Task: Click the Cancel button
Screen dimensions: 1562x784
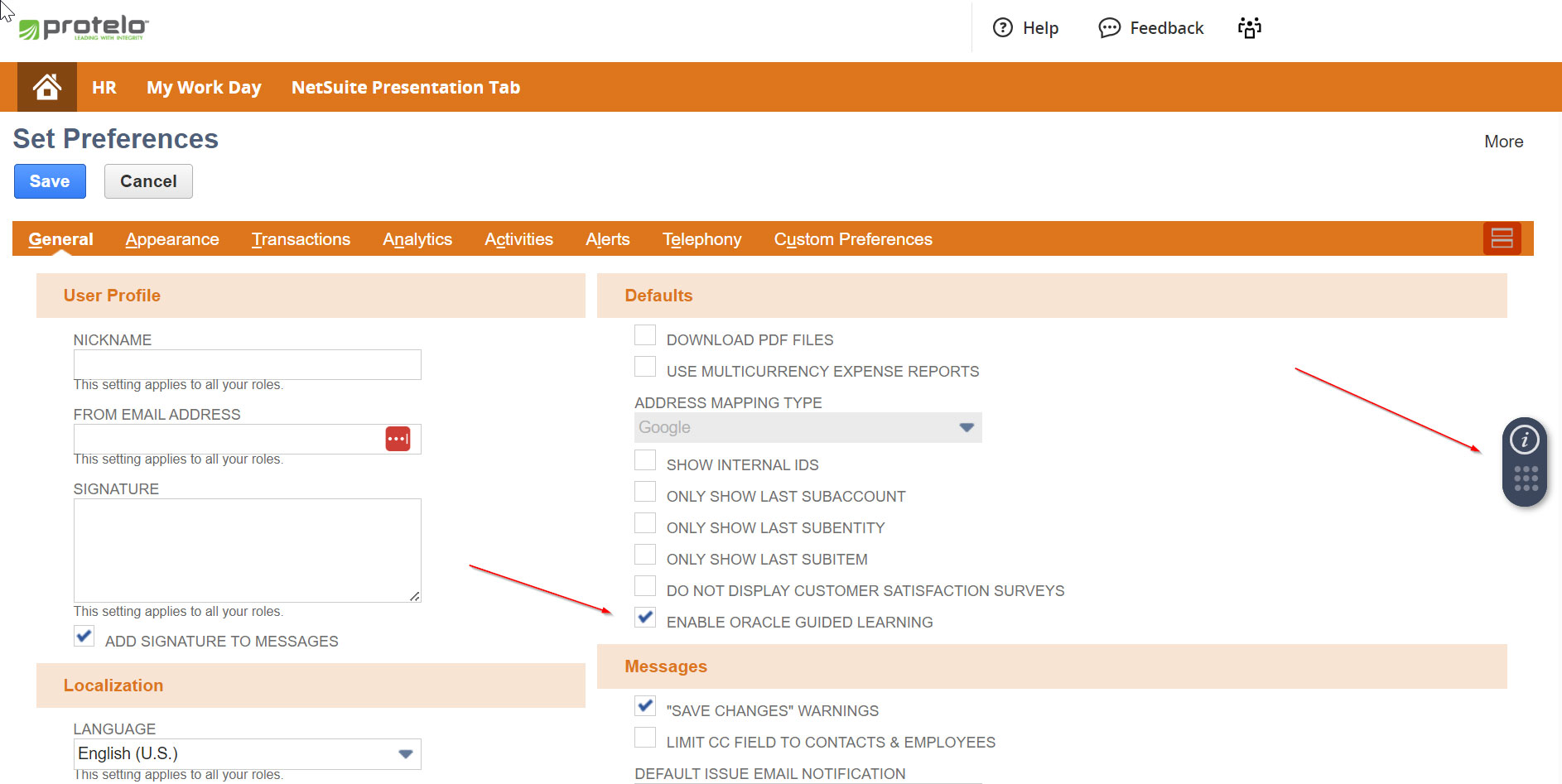Action: click(148, 181)
